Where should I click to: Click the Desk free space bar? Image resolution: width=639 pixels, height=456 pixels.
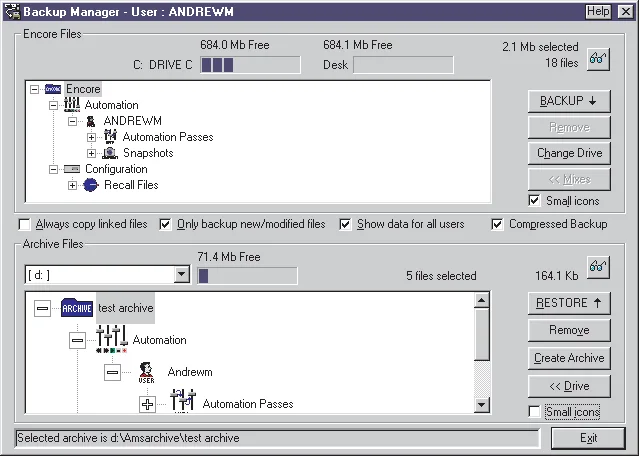pyautogui.click(x=403, y=65)
